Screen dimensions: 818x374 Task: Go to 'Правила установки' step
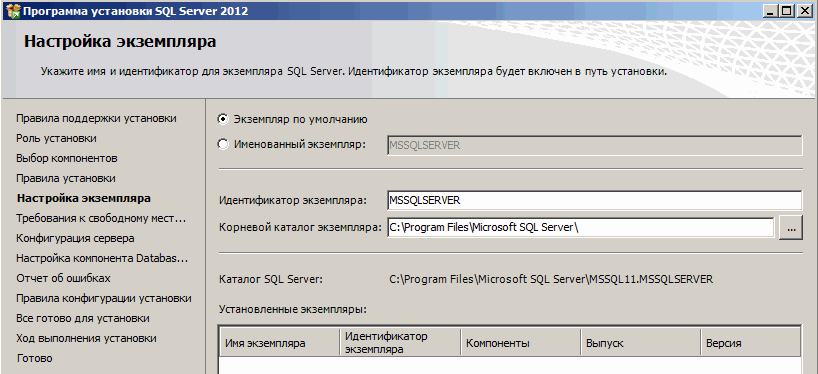[66, 178]
